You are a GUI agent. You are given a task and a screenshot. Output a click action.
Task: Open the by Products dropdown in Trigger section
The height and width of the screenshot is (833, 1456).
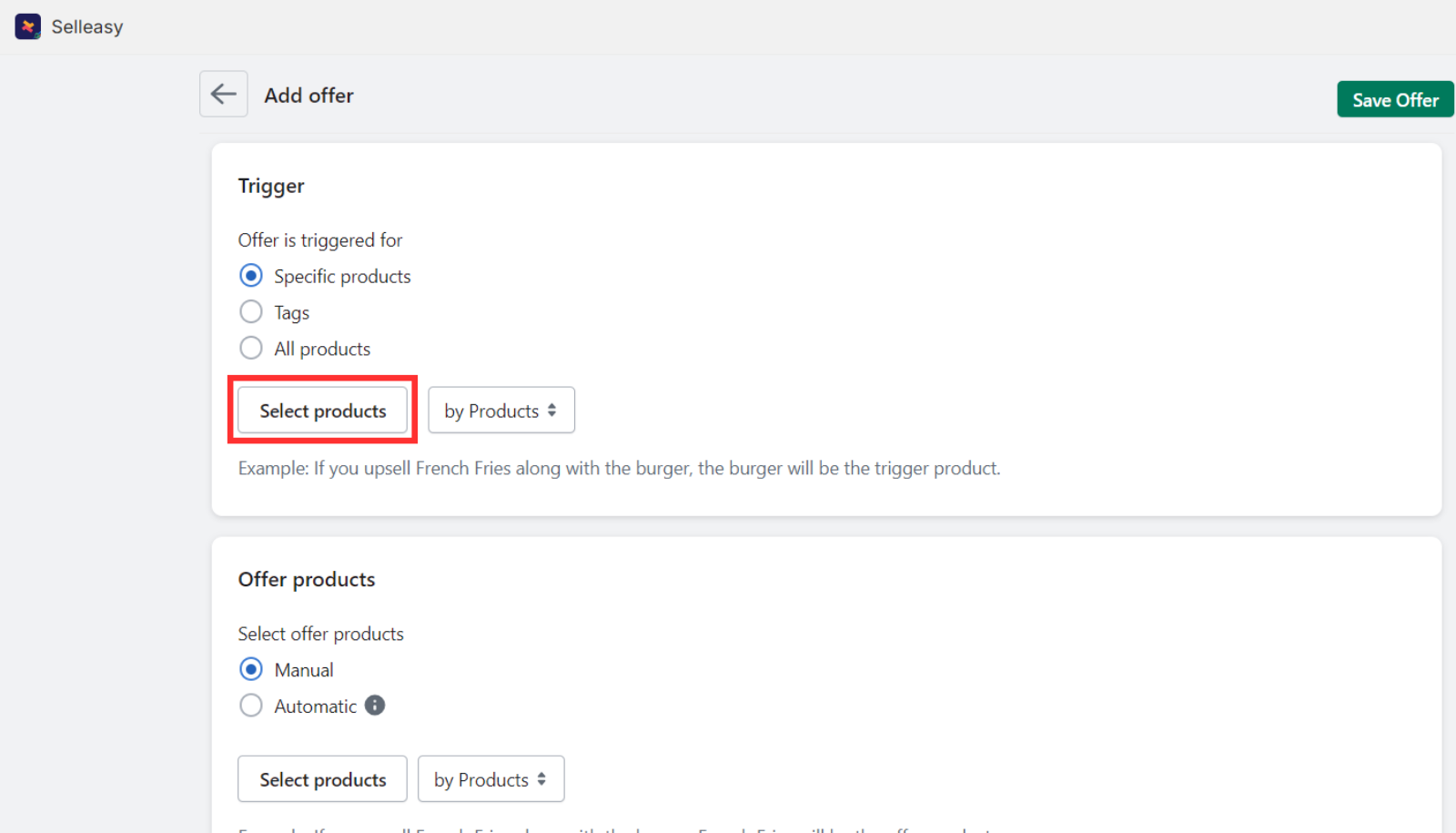click(x=500, y=410)
